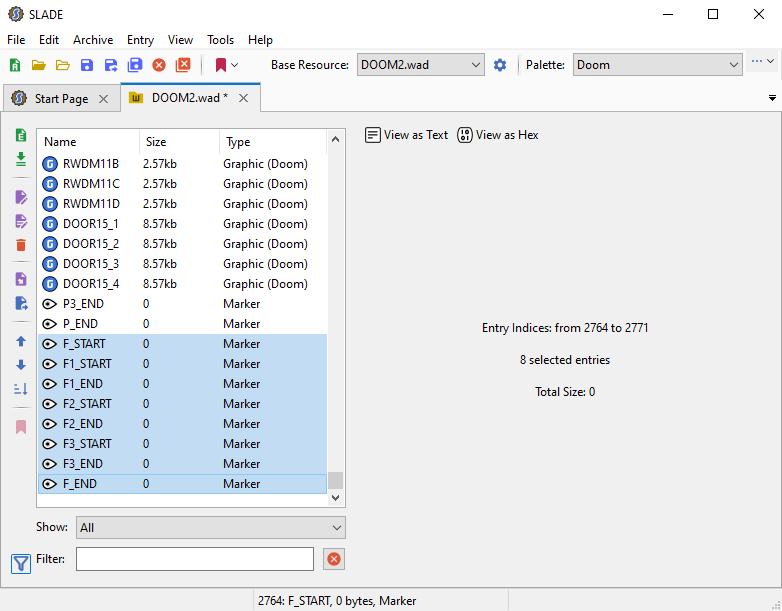Switch to the Start Page tab
782x611 pixels.
click(x=60, y=99)
